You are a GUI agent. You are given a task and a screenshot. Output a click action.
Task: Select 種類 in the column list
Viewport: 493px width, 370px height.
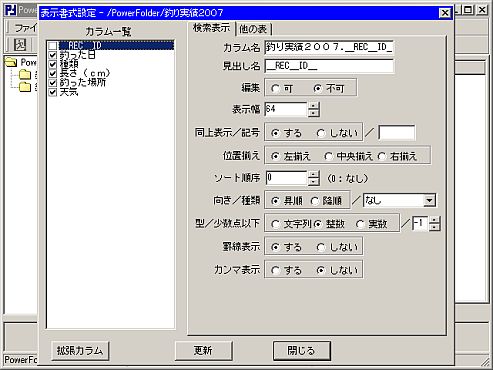tap(69, 64)
